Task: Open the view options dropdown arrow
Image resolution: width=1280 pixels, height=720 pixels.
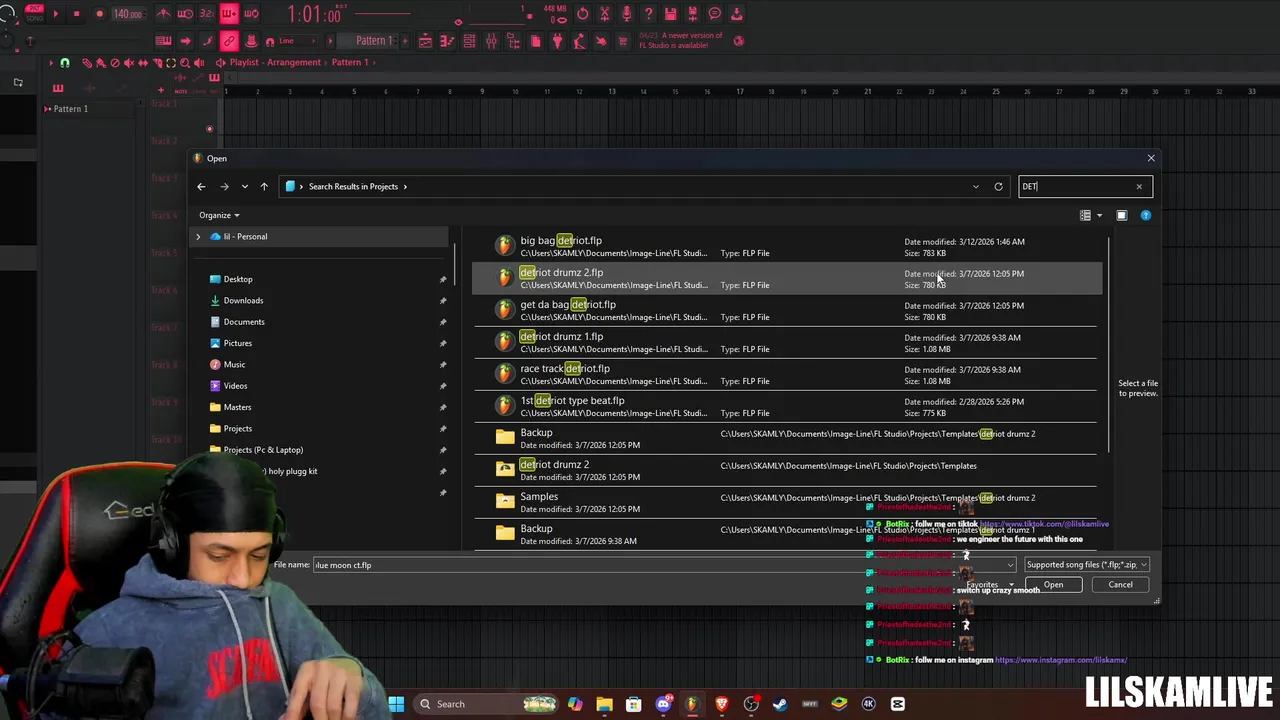Action: pos(1099,215)
